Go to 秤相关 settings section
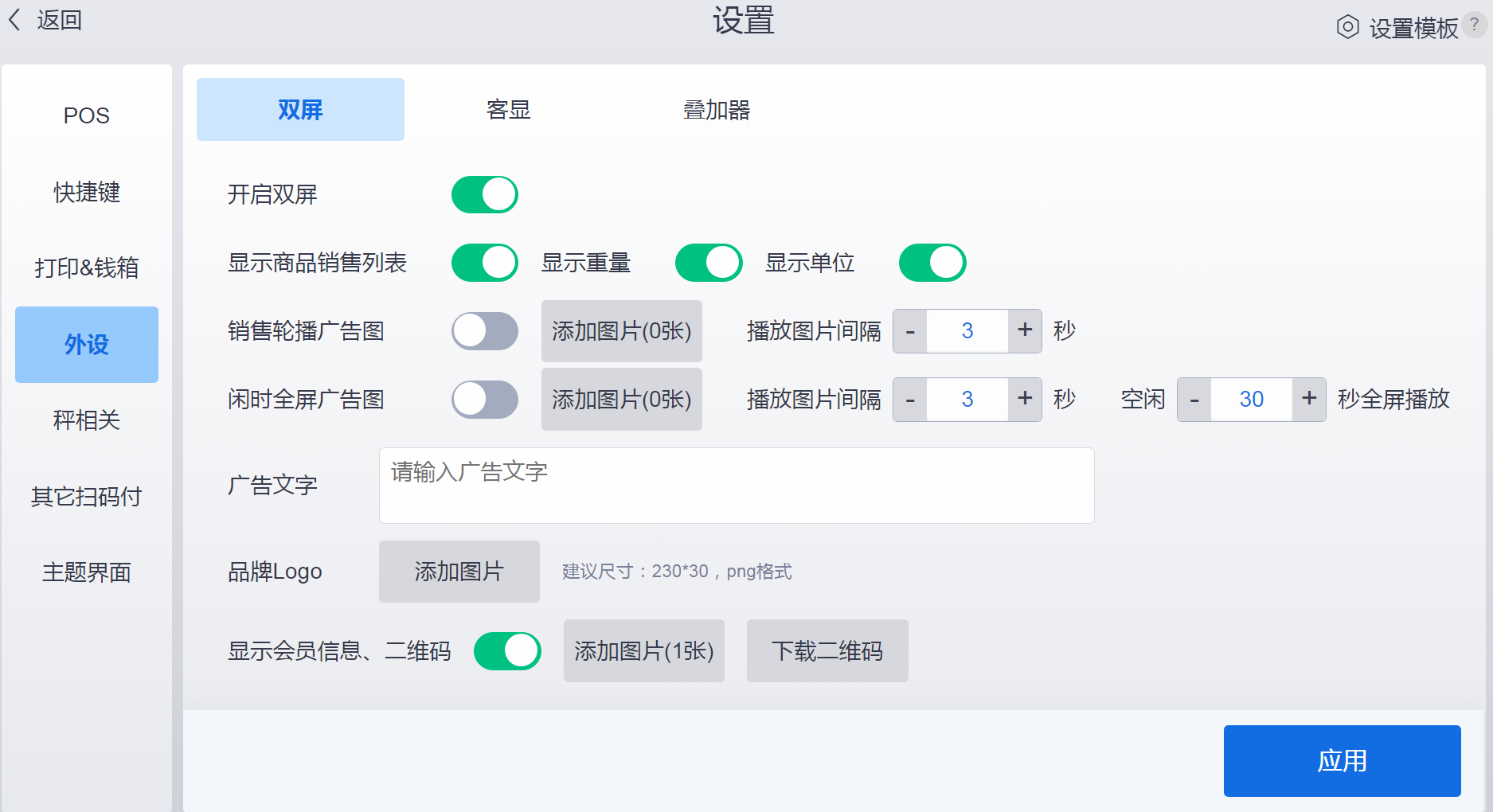The image size is (1493, 812). pyautogui.click(x=86, y=420)
